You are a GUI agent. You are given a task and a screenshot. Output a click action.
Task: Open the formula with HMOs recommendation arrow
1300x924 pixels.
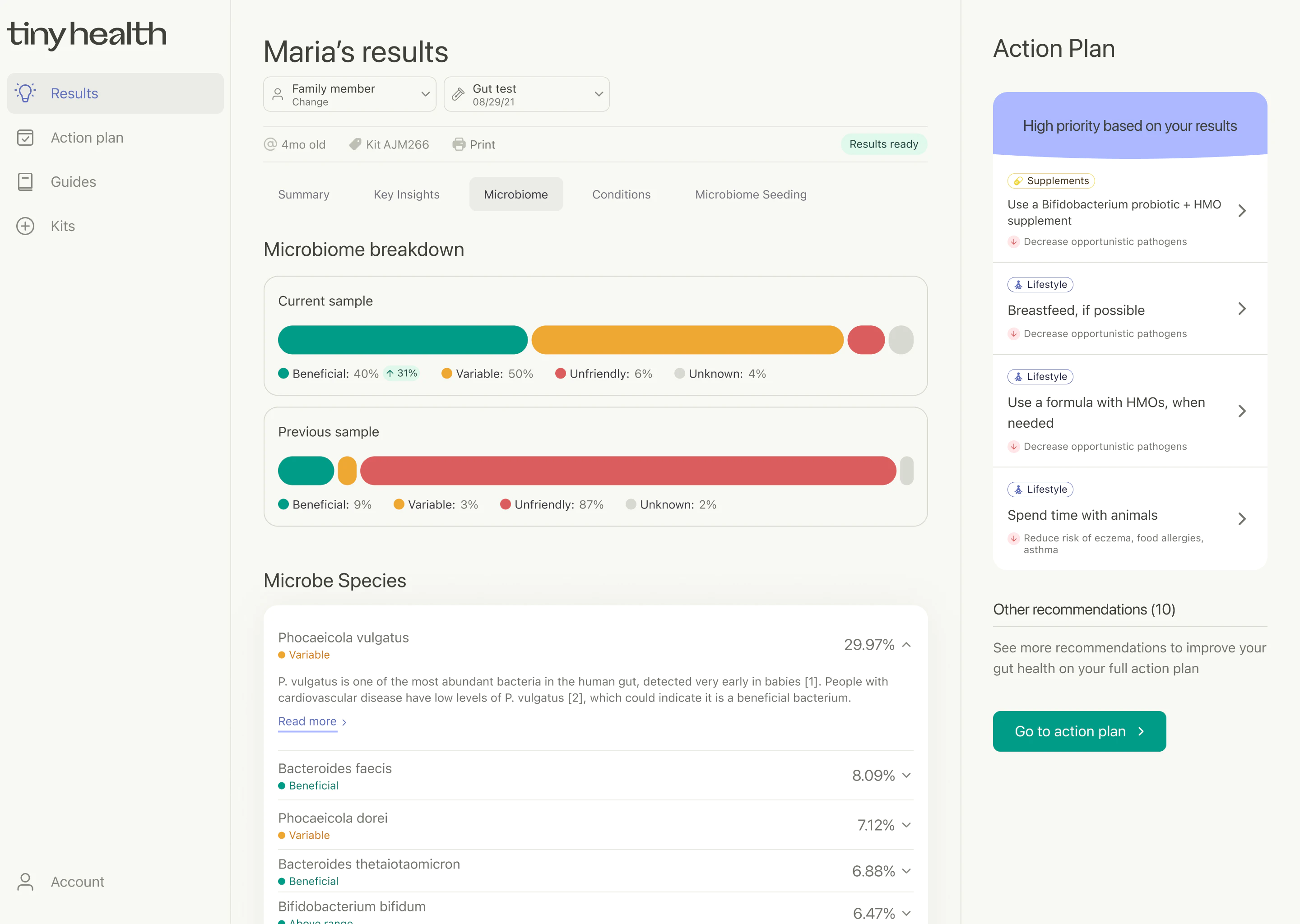point(1242,411)
